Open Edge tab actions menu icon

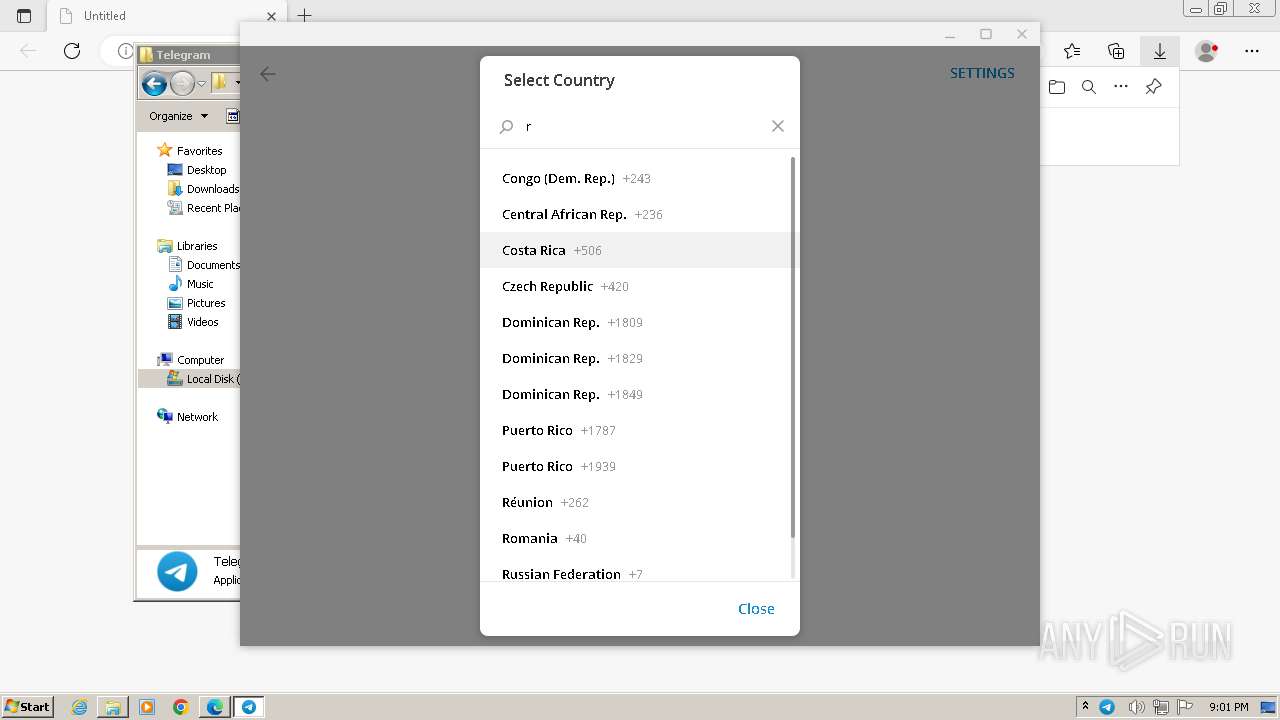point(24,16)
